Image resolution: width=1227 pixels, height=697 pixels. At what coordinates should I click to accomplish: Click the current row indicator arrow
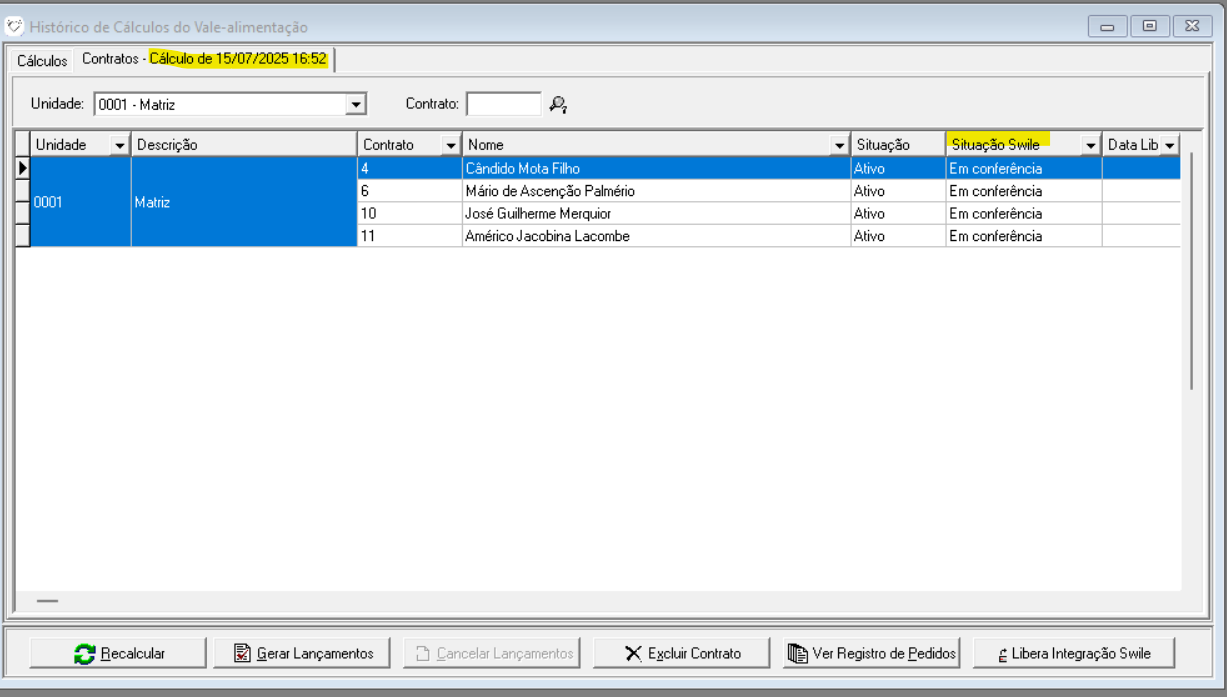[x=22, y=168]
